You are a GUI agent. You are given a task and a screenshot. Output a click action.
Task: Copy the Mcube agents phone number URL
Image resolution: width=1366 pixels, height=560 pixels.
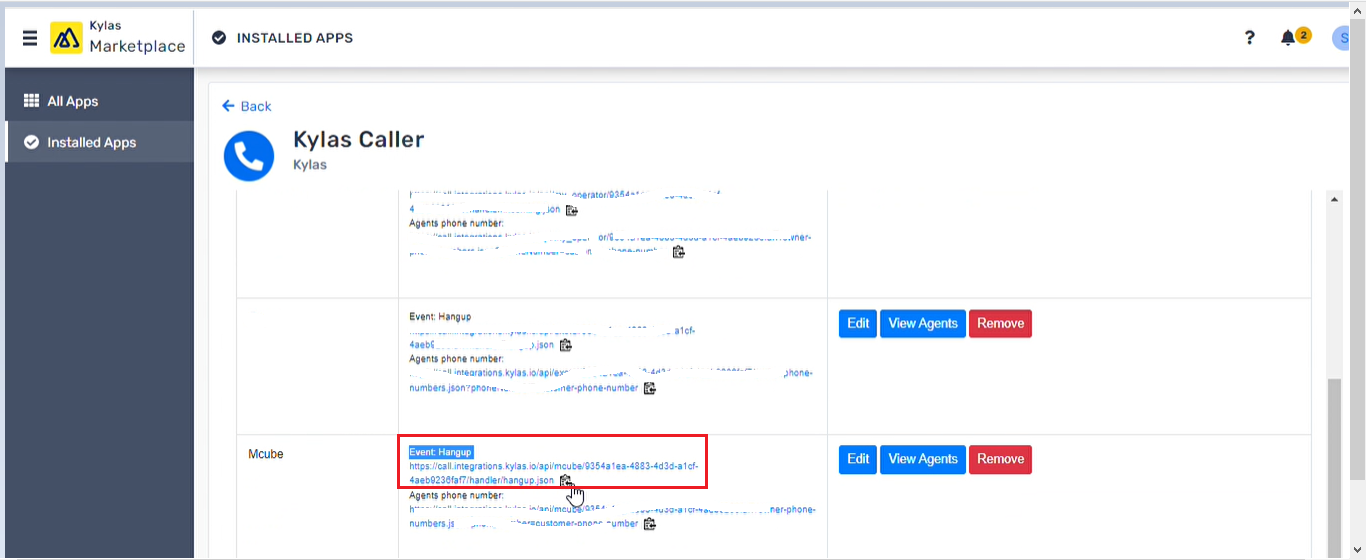pos(650,524)
